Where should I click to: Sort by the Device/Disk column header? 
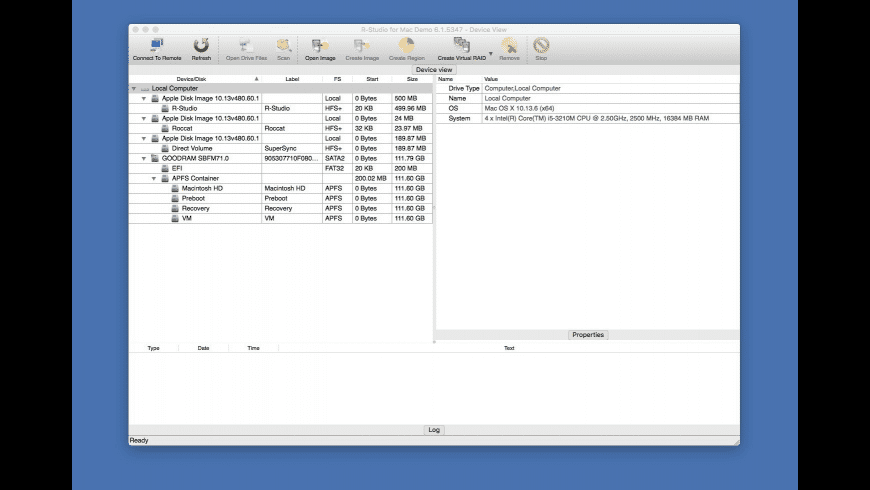pyautogui.click(x=191, y=79)
